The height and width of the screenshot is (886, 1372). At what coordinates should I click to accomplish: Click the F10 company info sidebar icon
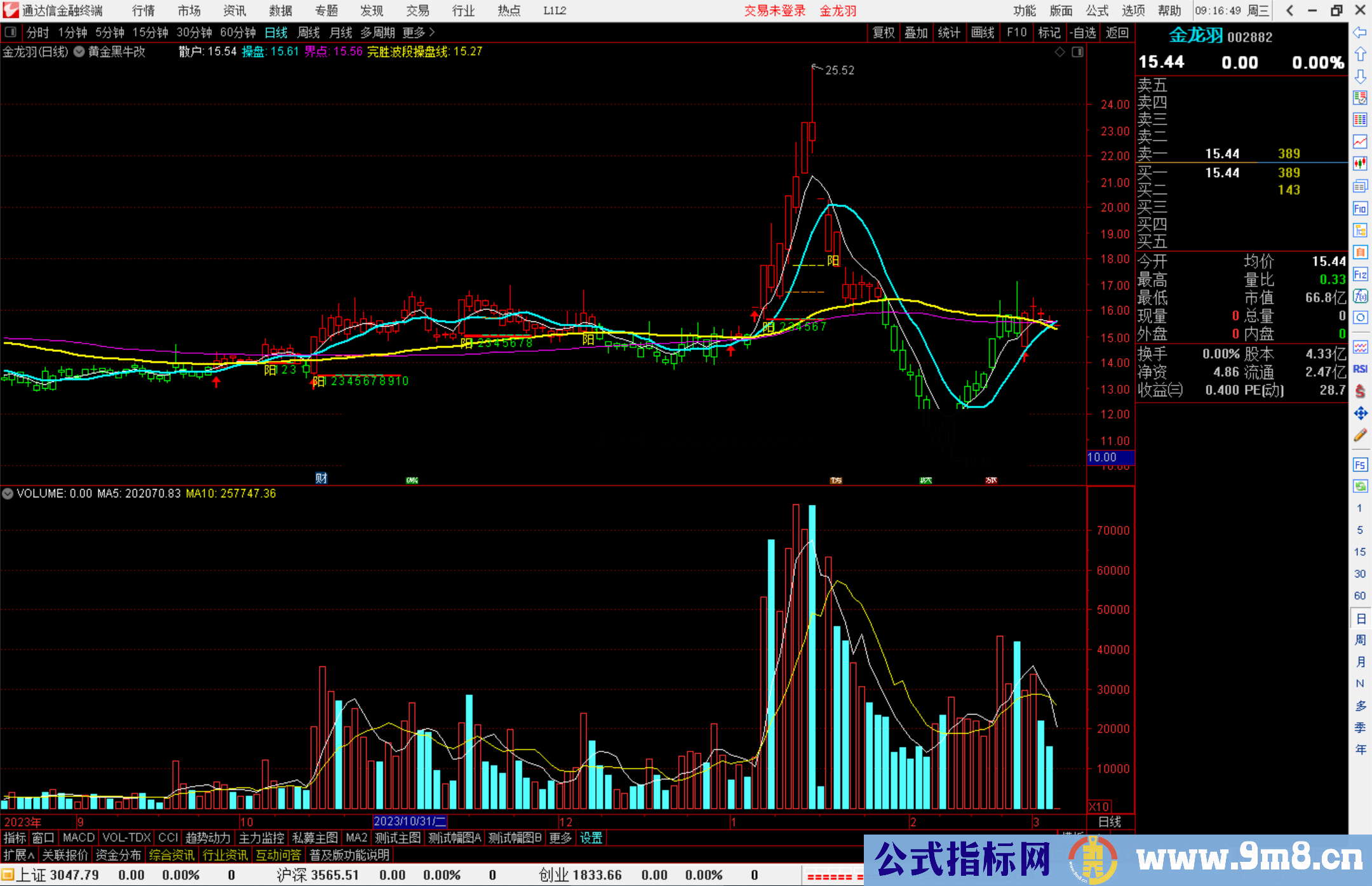pyautogui.click(x=1360, y=208)
